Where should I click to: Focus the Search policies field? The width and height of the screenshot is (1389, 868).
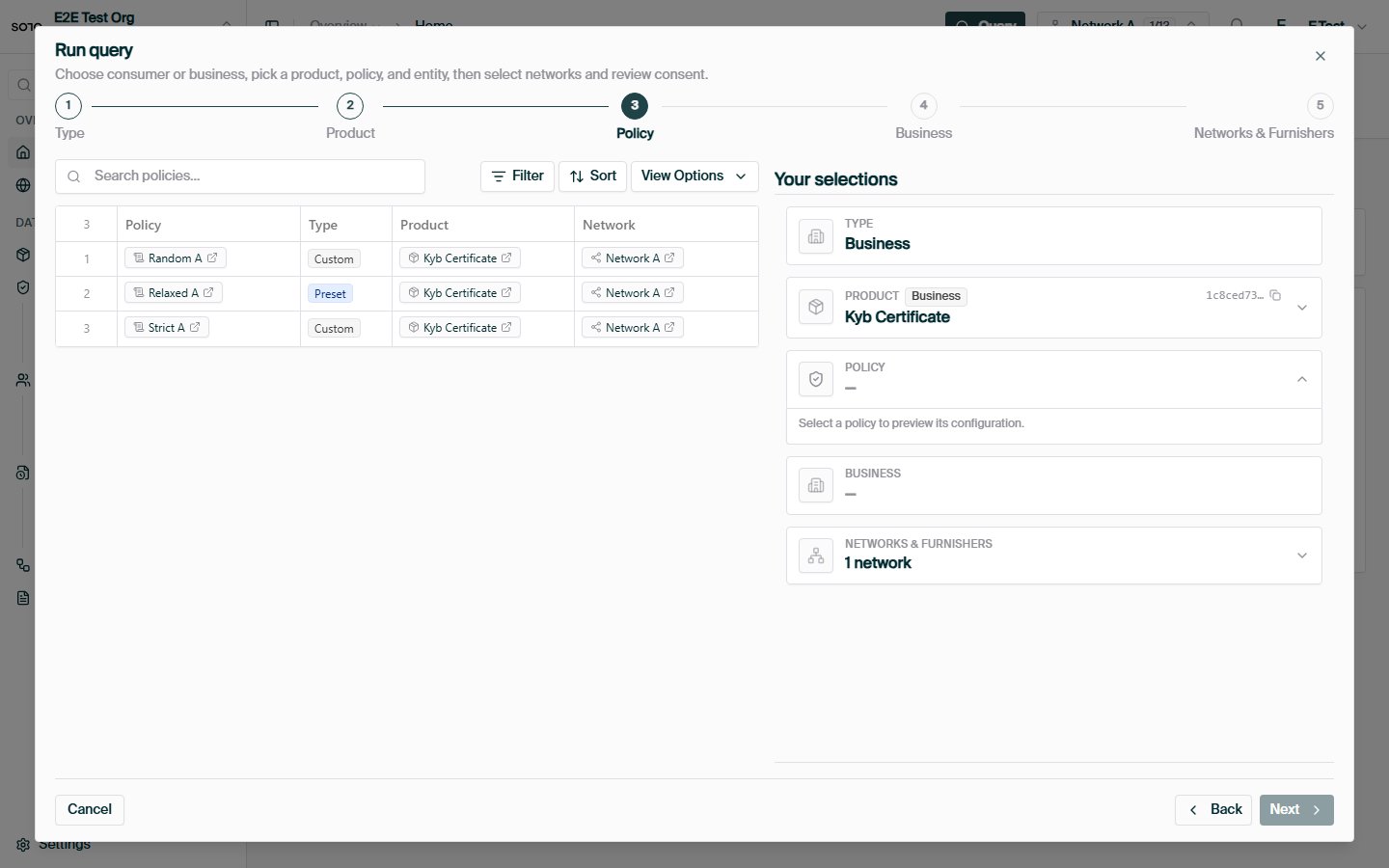240,176
